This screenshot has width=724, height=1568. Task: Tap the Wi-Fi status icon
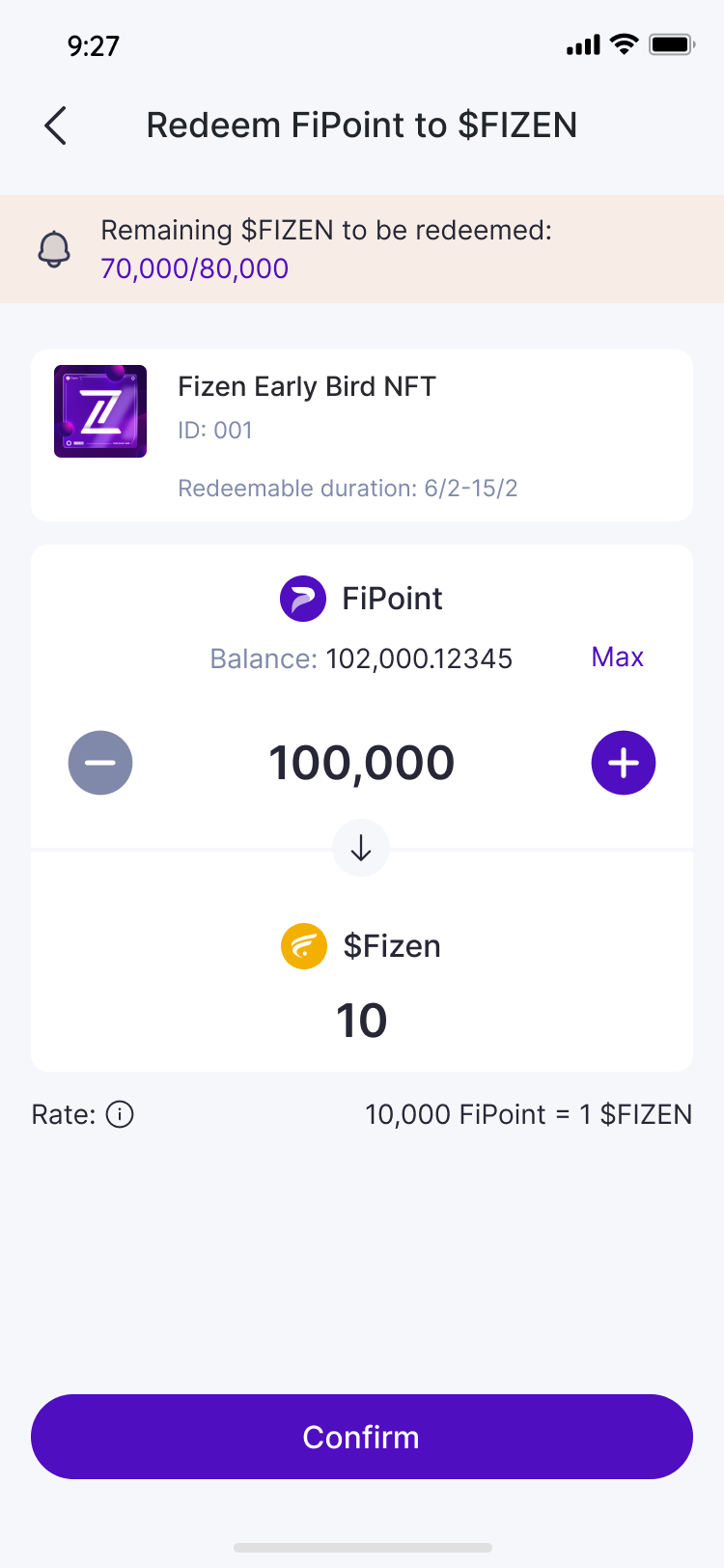pos(625,44)
